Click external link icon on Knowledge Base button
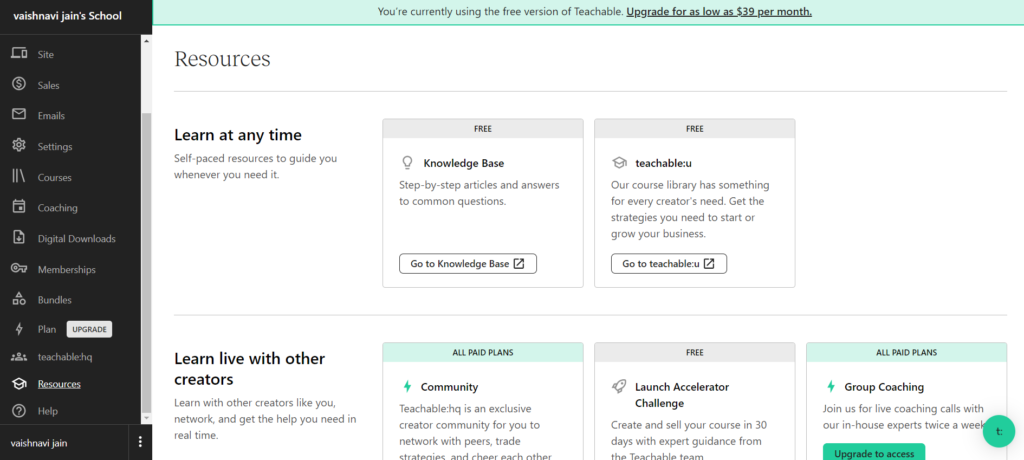1024x460 pixels. point(519,264)
